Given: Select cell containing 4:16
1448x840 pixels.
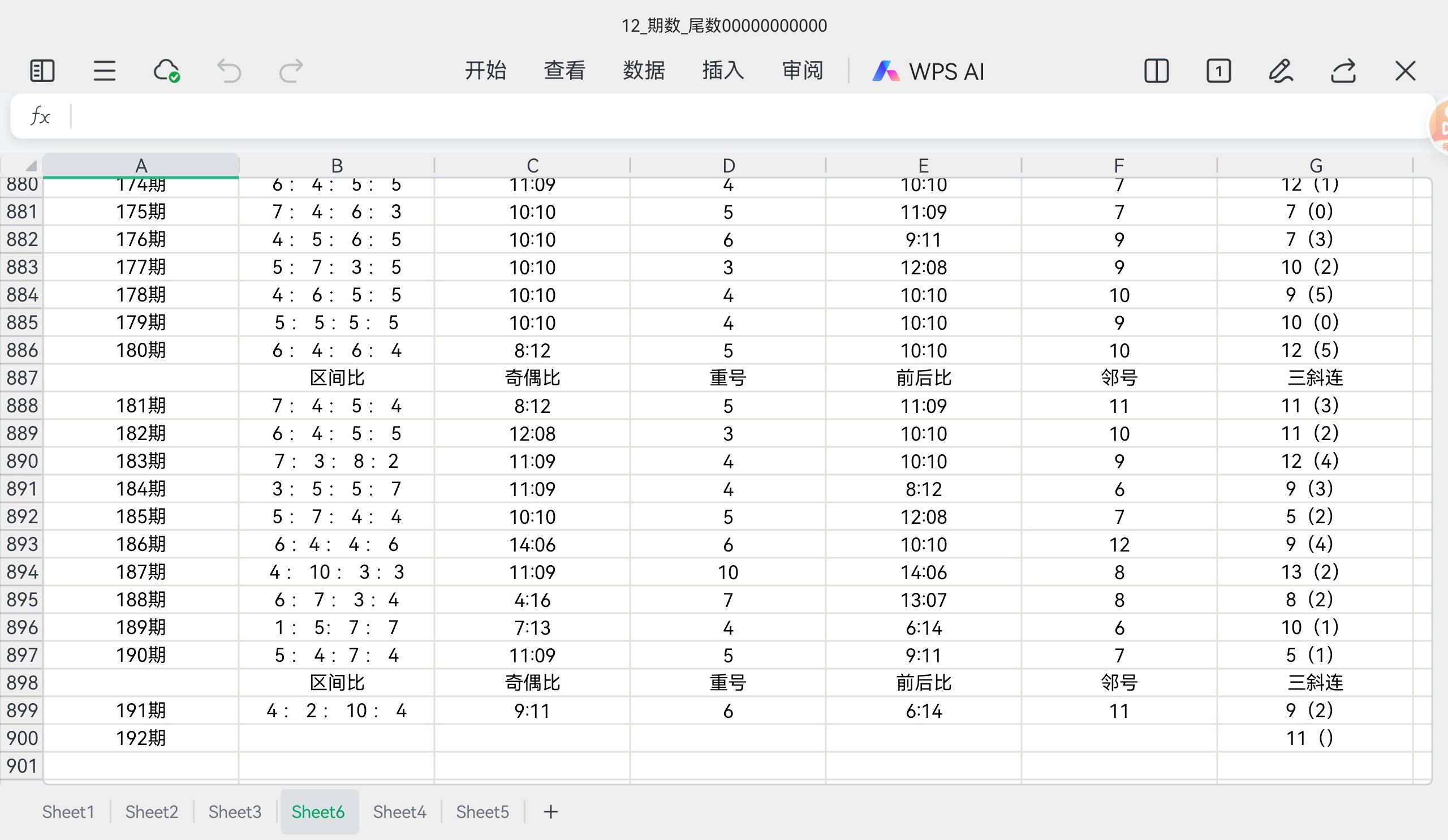Looking at the screenshot, I should (x=533, y=600).
